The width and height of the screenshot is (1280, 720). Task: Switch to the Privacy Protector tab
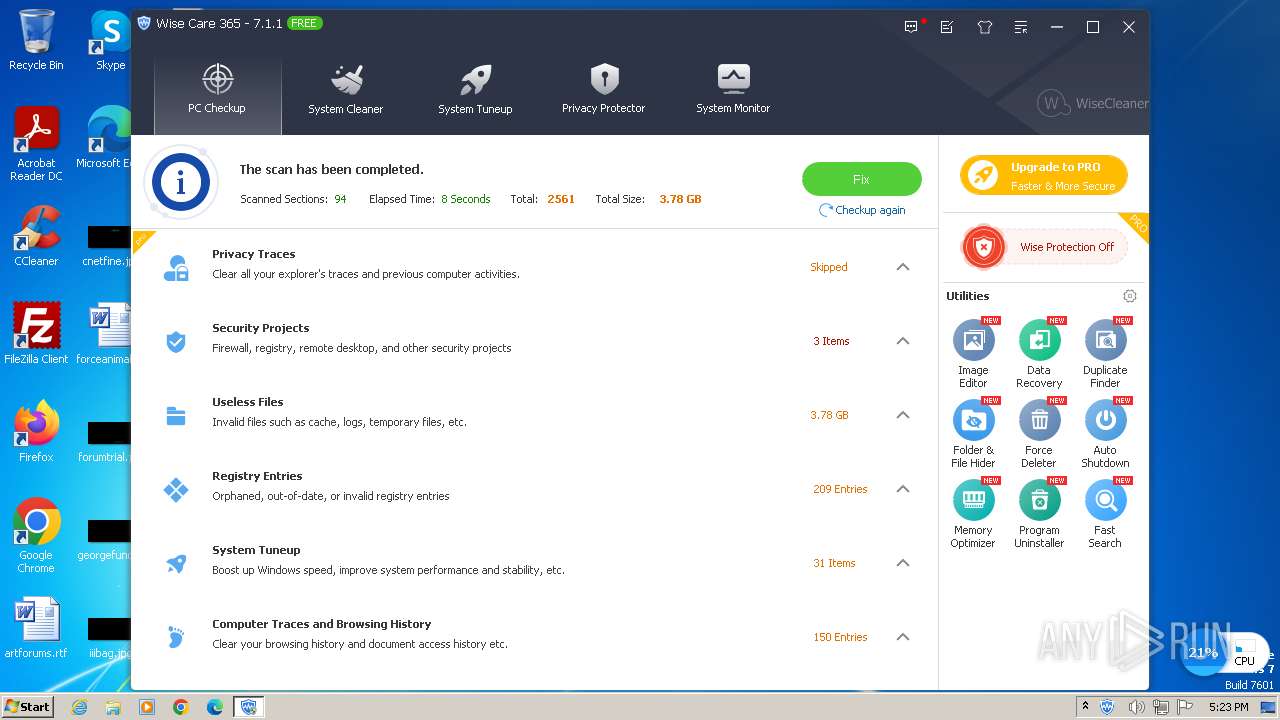click(x=604, y=90)
